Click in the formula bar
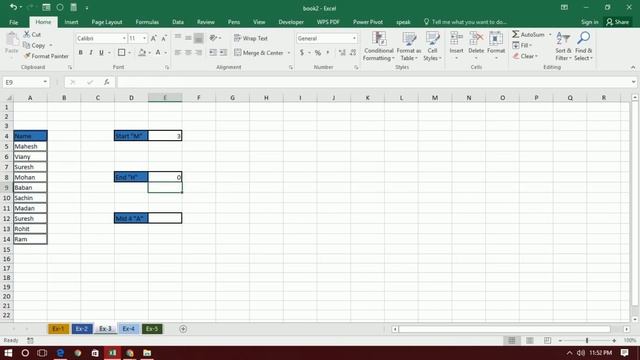 pyautogui.click(x=373, y=82)
